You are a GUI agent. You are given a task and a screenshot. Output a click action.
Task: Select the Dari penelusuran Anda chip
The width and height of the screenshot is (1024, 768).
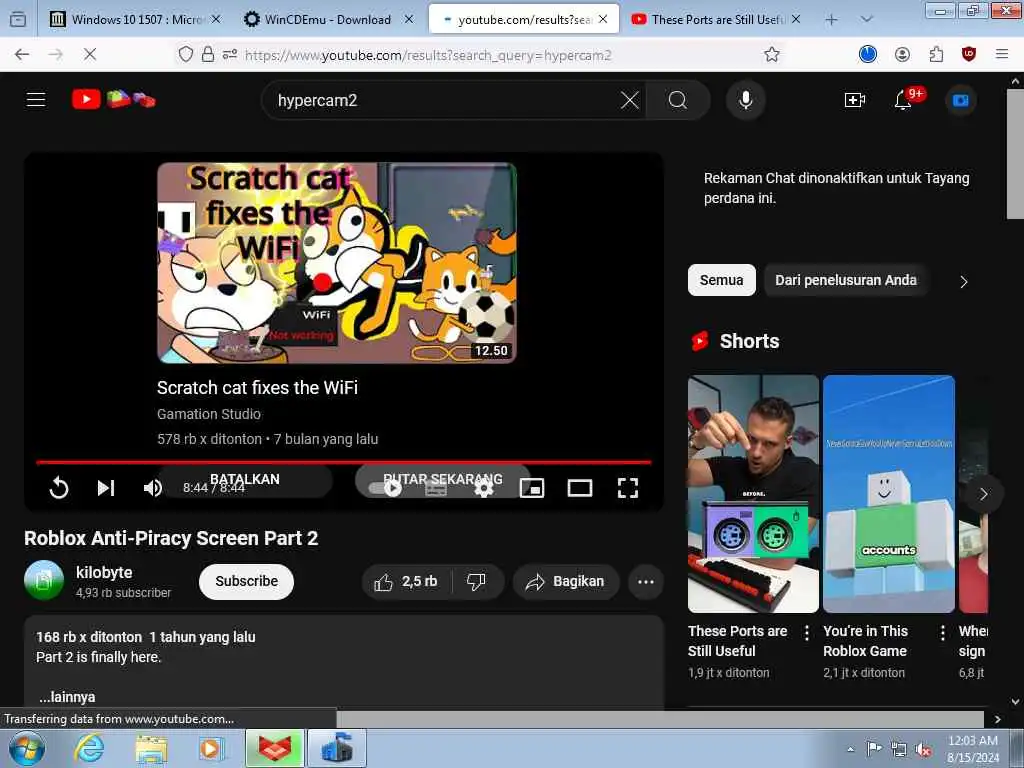tap(846, 280)
